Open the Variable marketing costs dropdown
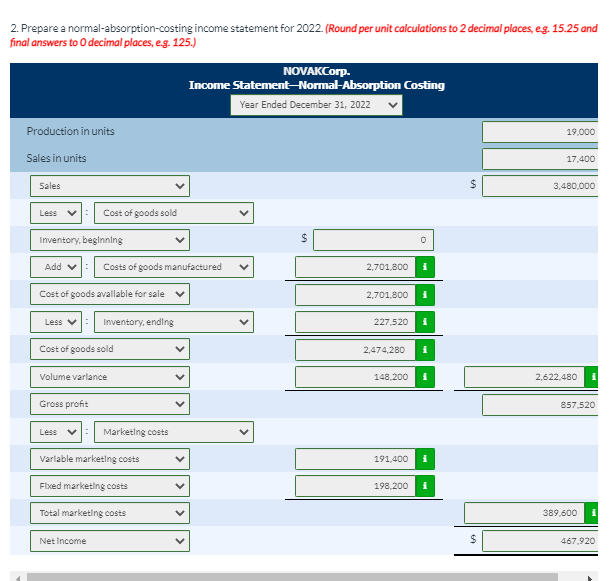 (110, 459)
